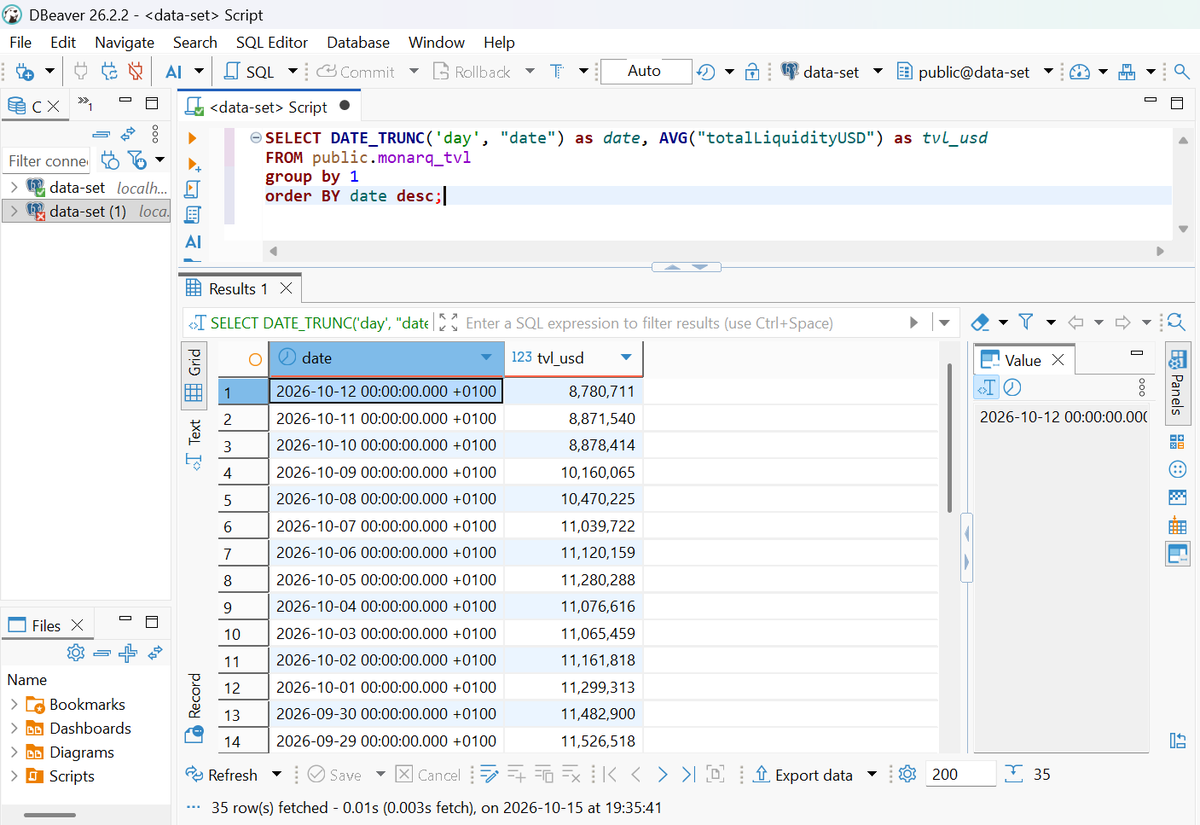1200x825 pixels.
Task: Open the Navigate menu
Action: point(124,42)
